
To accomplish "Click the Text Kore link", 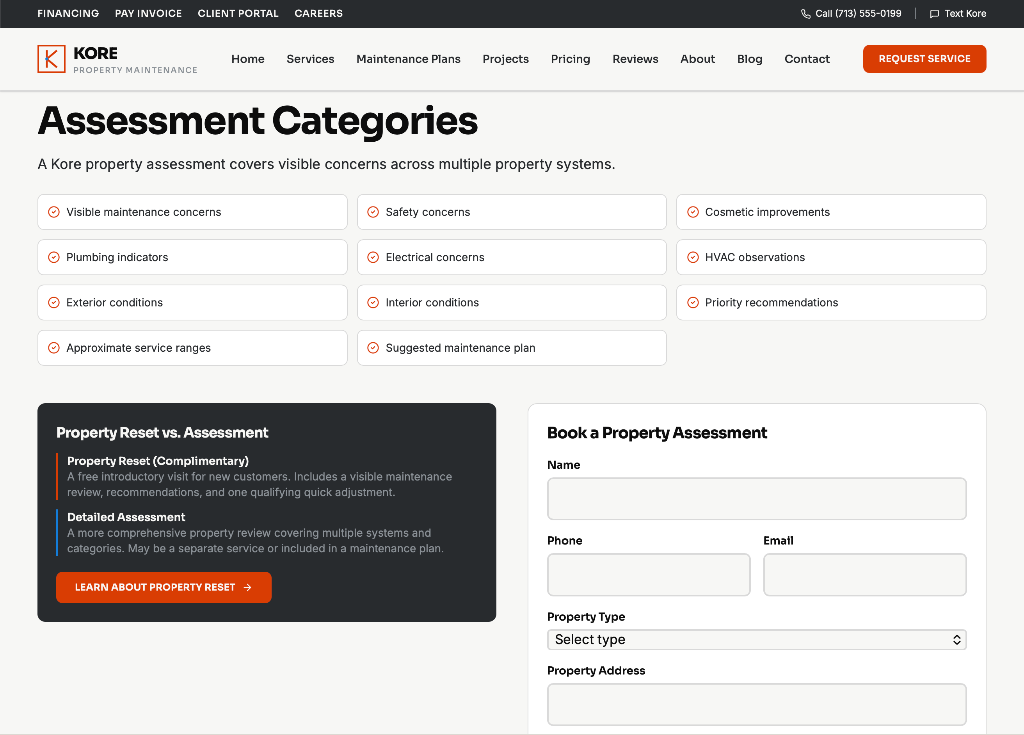I will pos(957,14).
